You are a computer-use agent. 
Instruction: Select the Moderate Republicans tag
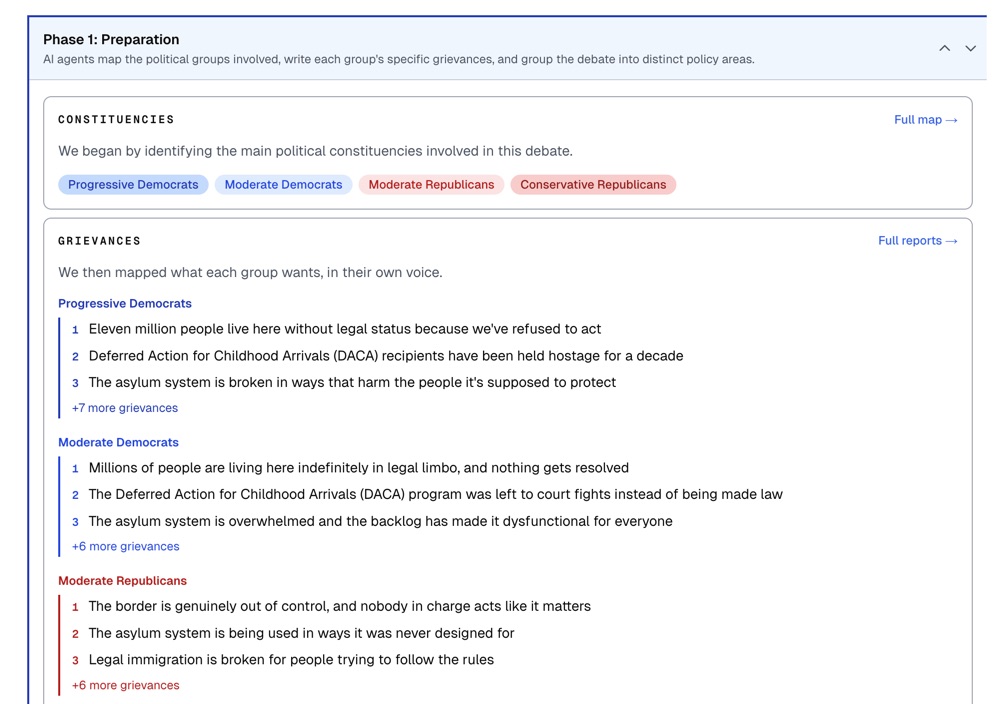(x=431, y=185)
